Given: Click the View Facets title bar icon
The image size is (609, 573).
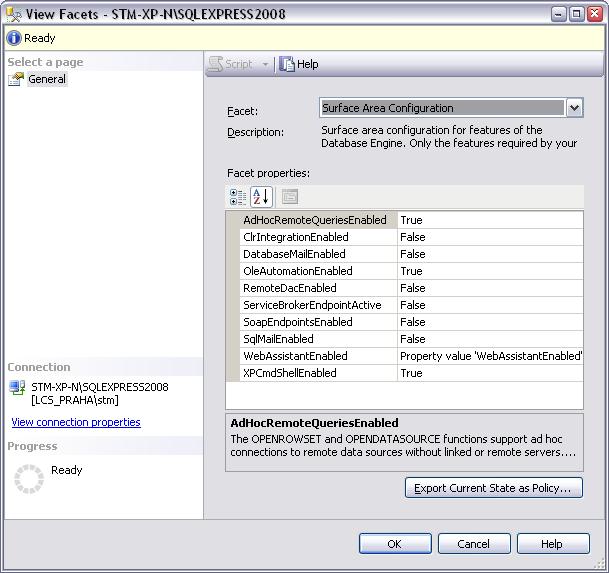Looking at the screenshot, I should [12, 14].
